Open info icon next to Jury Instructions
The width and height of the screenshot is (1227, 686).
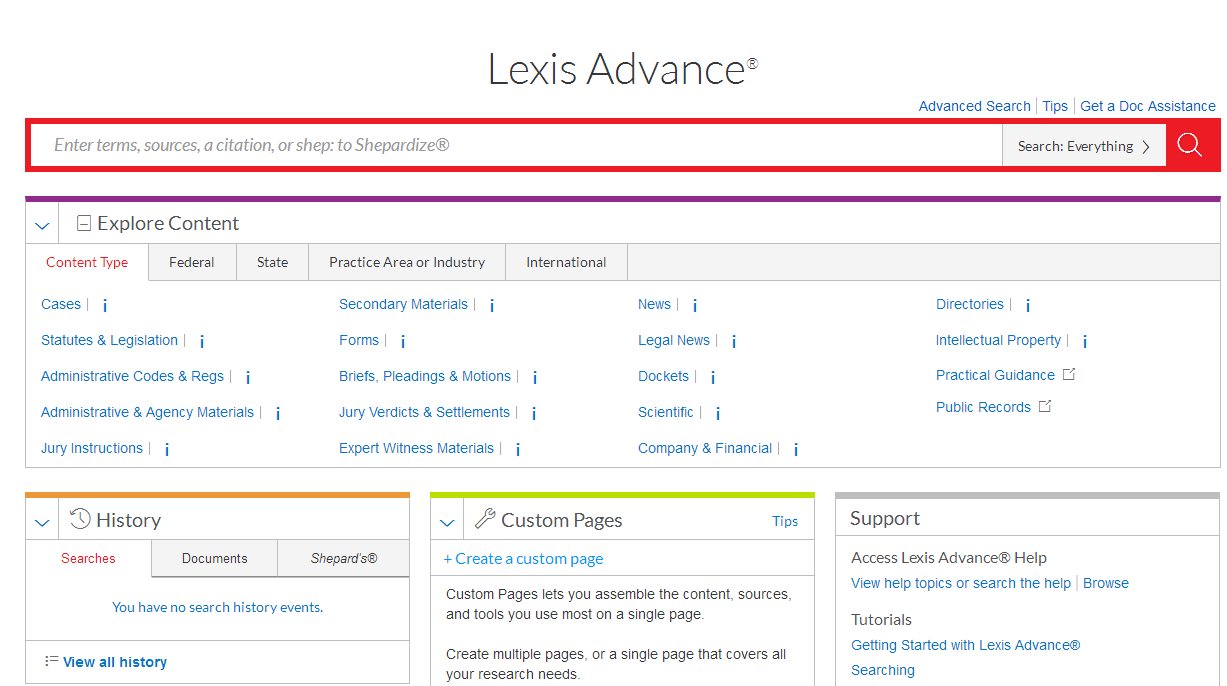coord(167,450)
